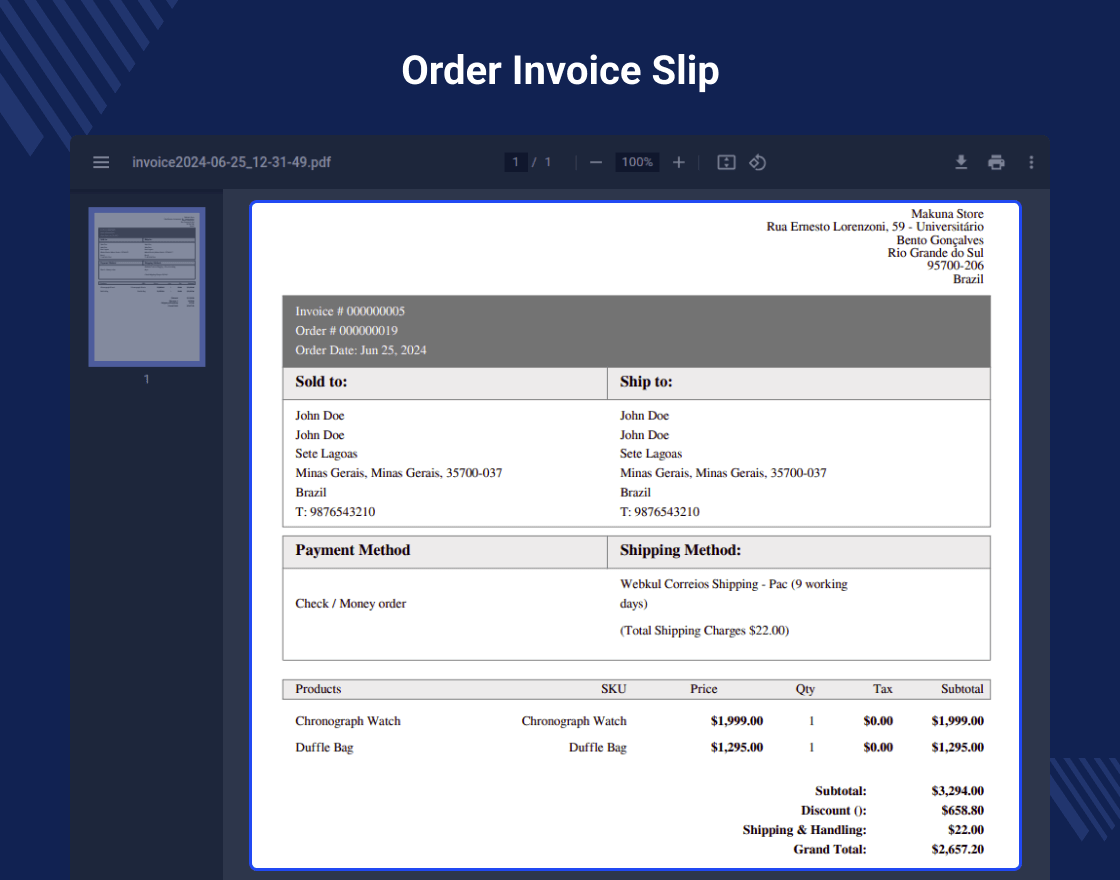The height and width of the screenshot is (880, 1120).
Task: Click the $2,657.20 grand total amount
Action: tap(957, 849)
